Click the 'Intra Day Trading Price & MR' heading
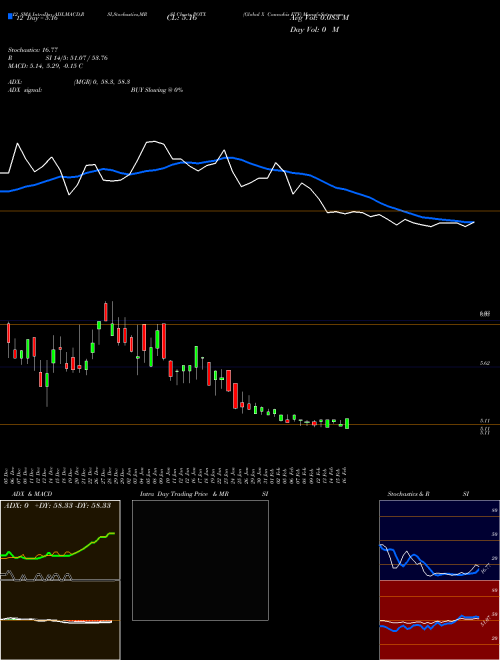This screenshot has height=660, width=500. pyautogui.click(x=184, y=494)
